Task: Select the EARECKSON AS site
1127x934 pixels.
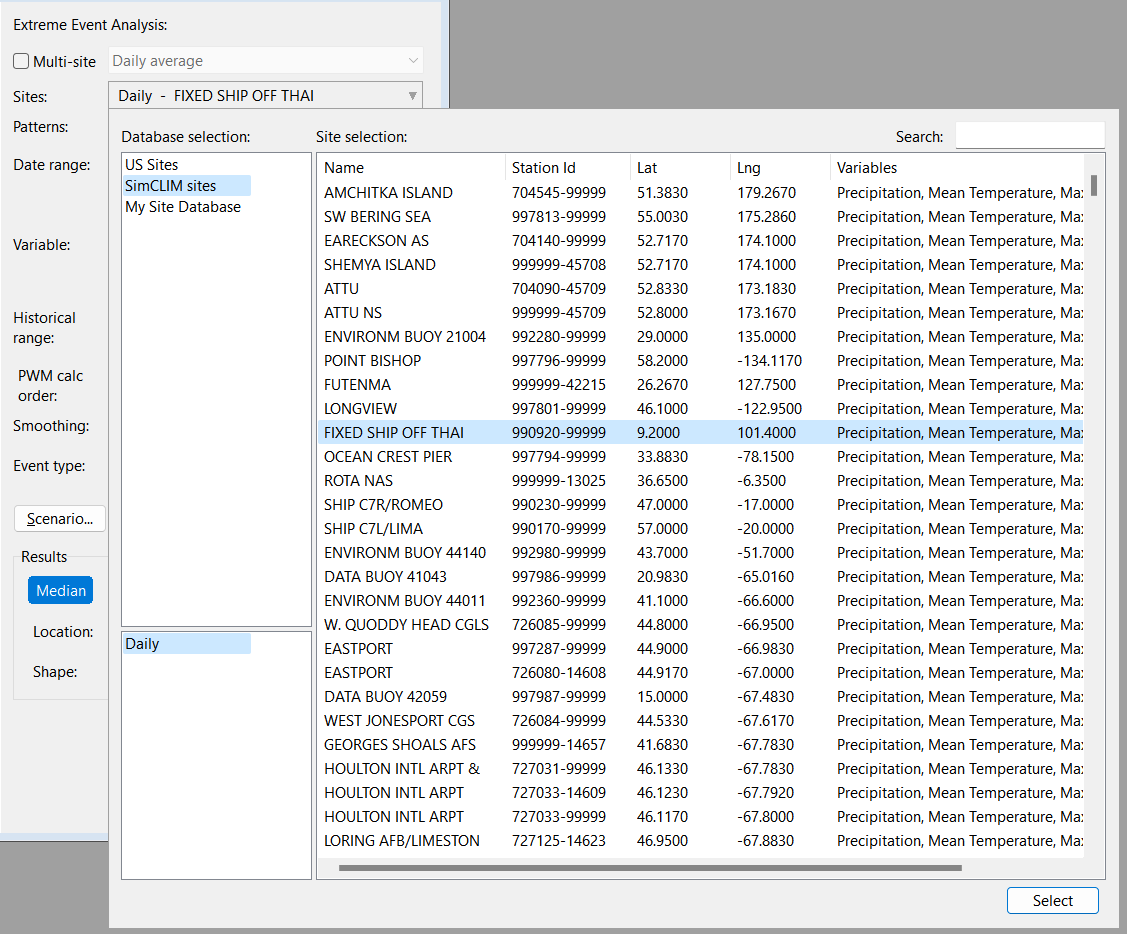Action: [701, 240]
